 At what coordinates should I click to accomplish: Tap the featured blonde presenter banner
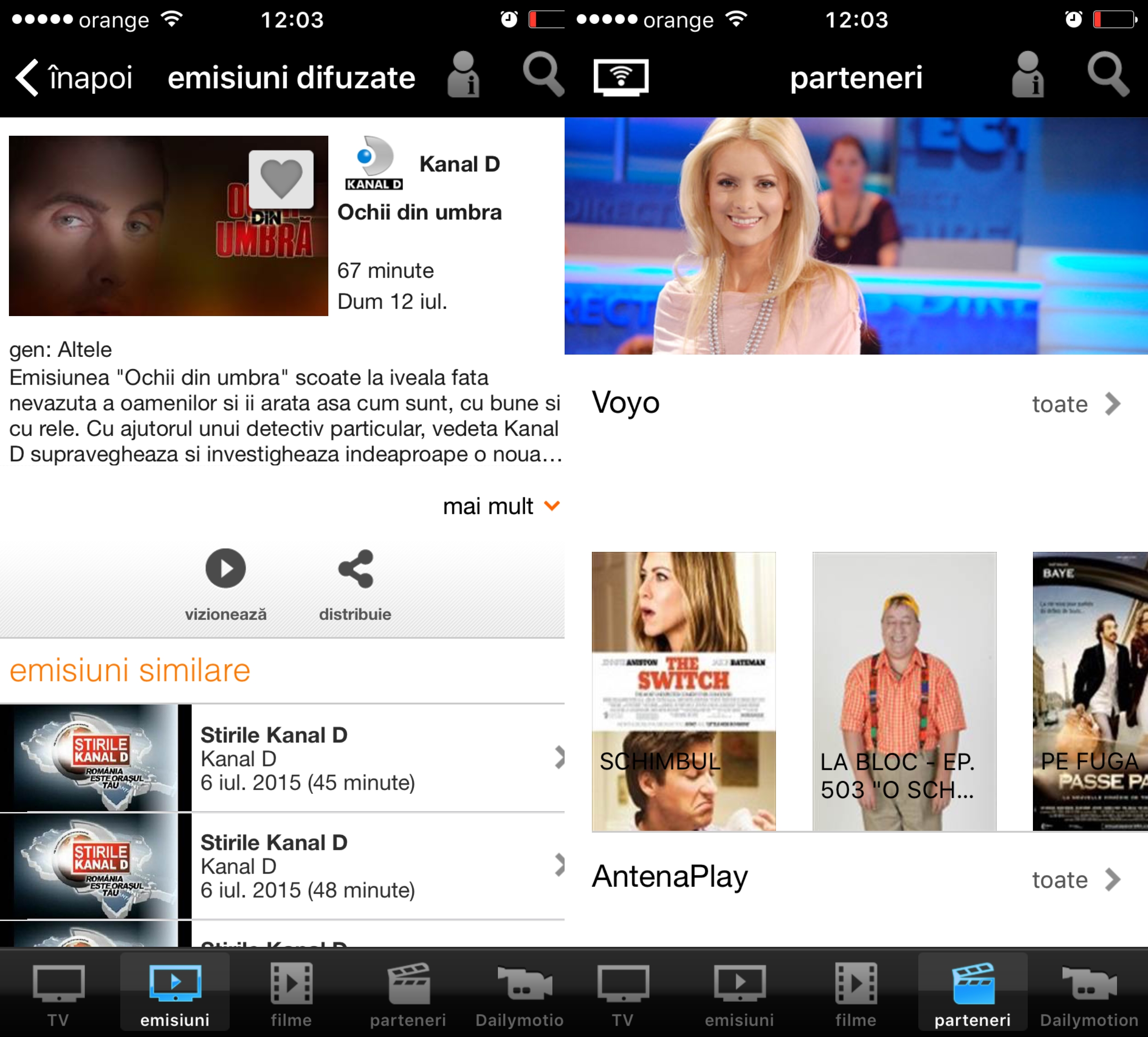pyautogui.click(x=856, y=236)
